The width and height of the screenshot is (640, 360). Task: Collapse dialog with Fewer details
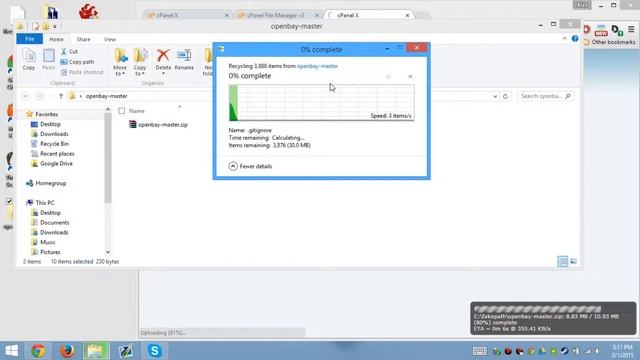[250, 166]
